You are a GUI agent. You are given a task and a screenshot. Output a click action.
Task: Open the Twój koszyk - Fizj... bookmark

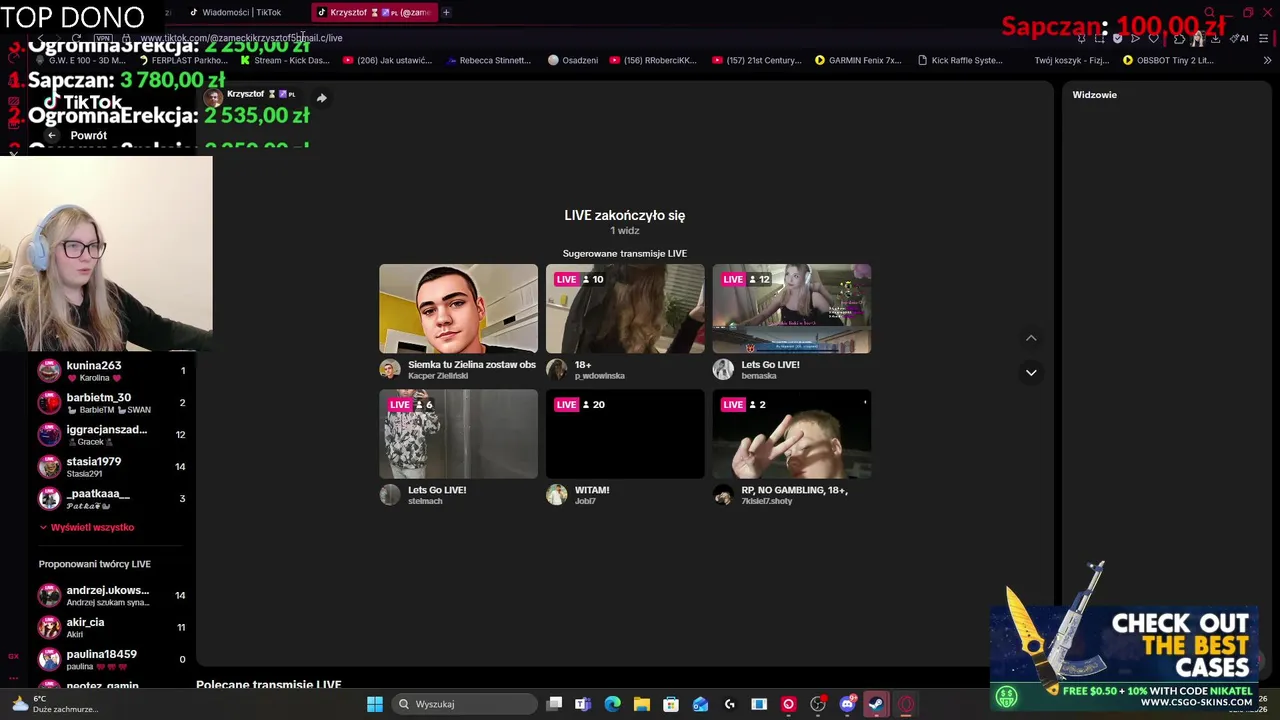tap(1072, 60)
